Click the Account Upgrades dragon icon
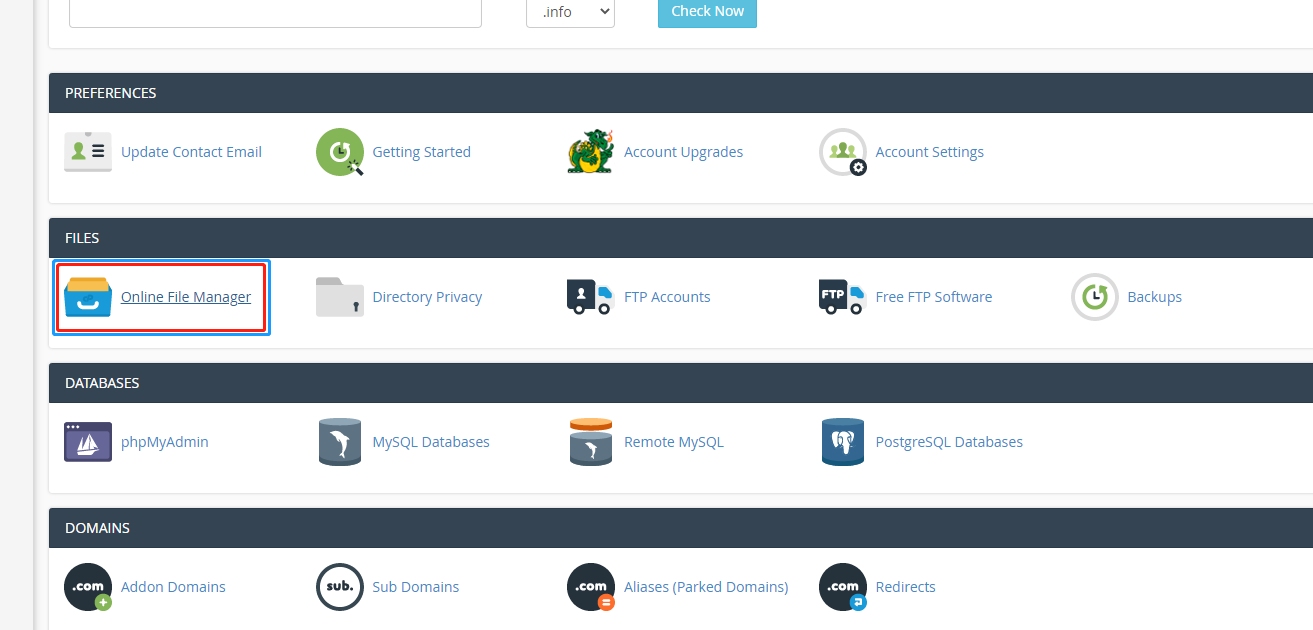This screenshot has width=1313, height=630. (x=590, y=152)
